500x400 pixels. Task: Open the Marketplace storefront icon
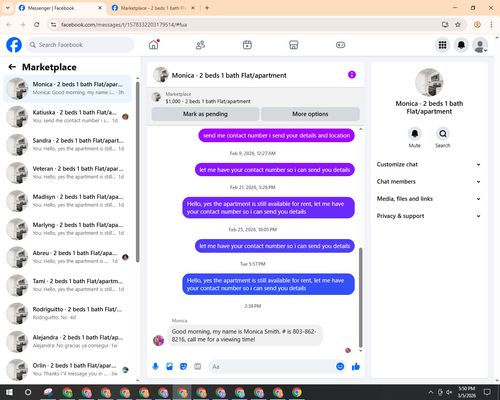pos(294,45)
